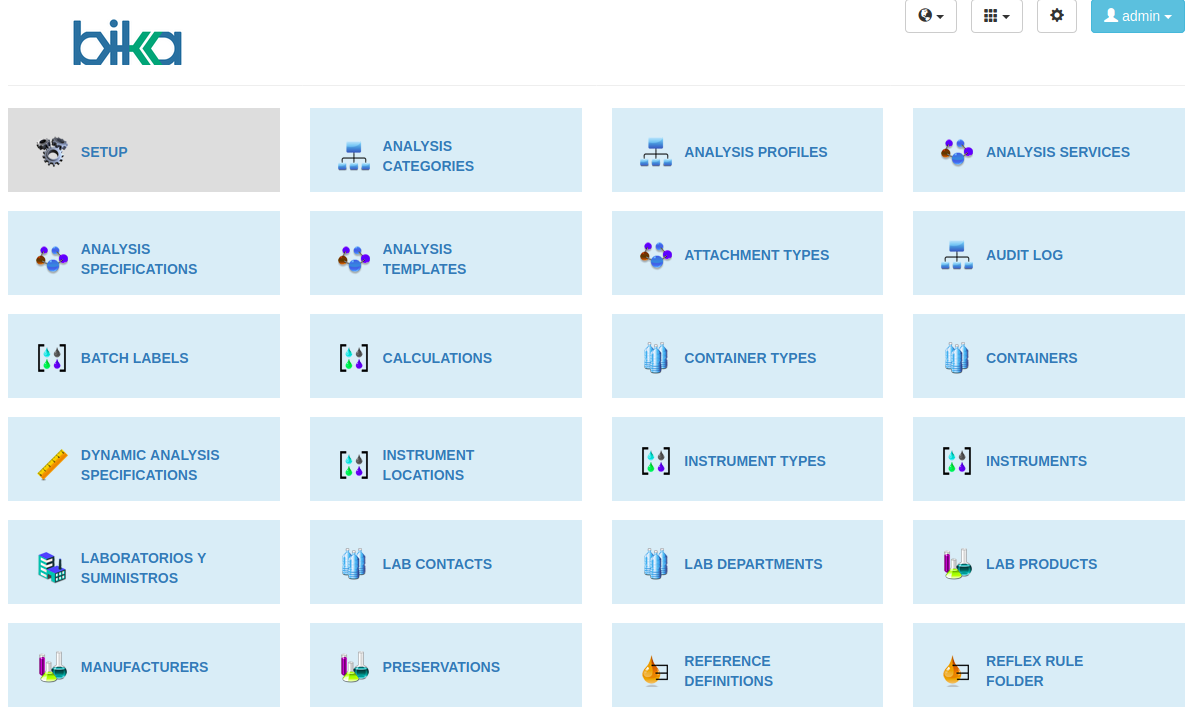The image size is (1190, 715).
Task: Click the Laboratorios y Suministros building icon
Action: click(52, 568)
